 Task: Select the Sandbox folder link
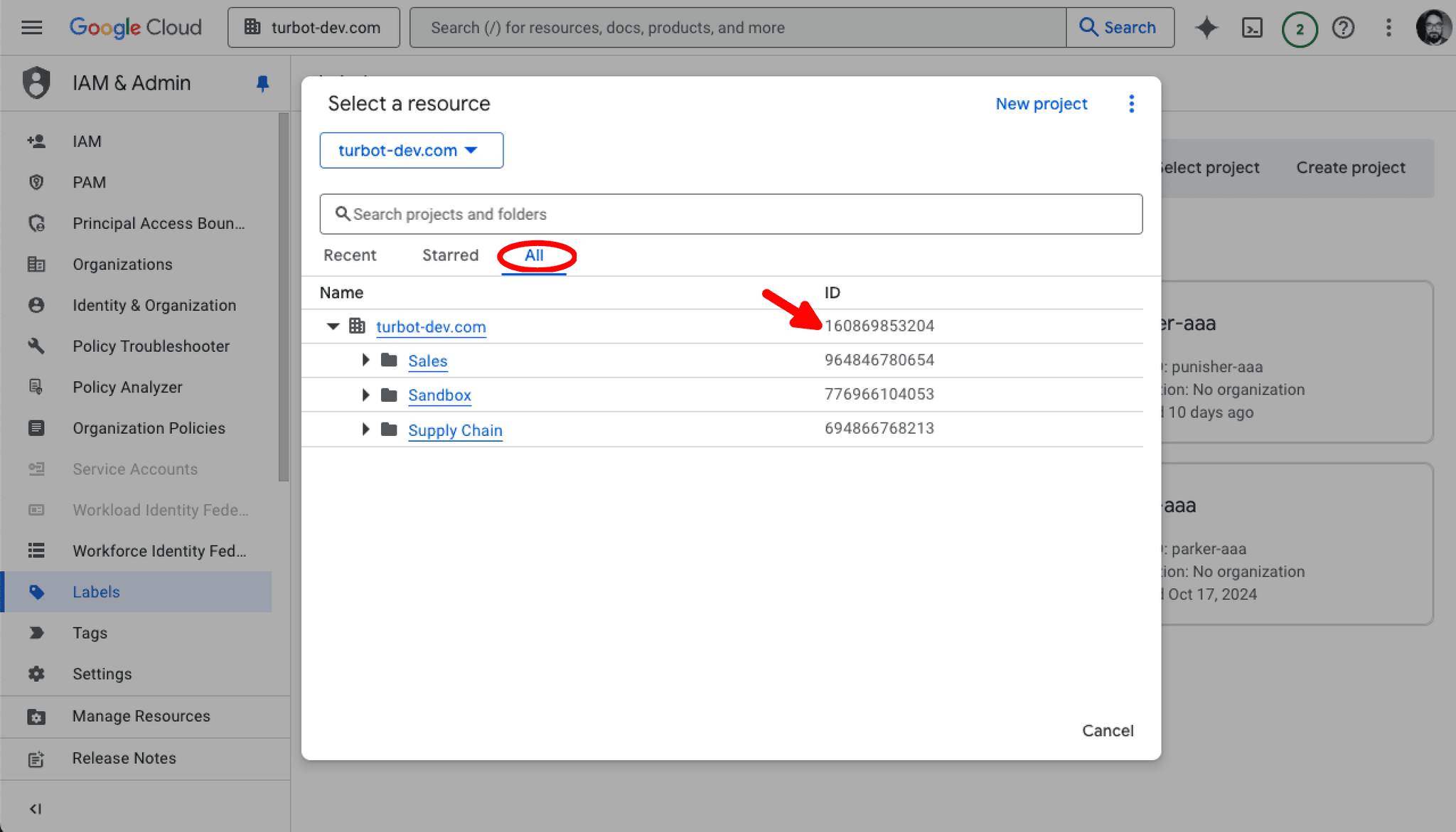click(x=439, y=395)
